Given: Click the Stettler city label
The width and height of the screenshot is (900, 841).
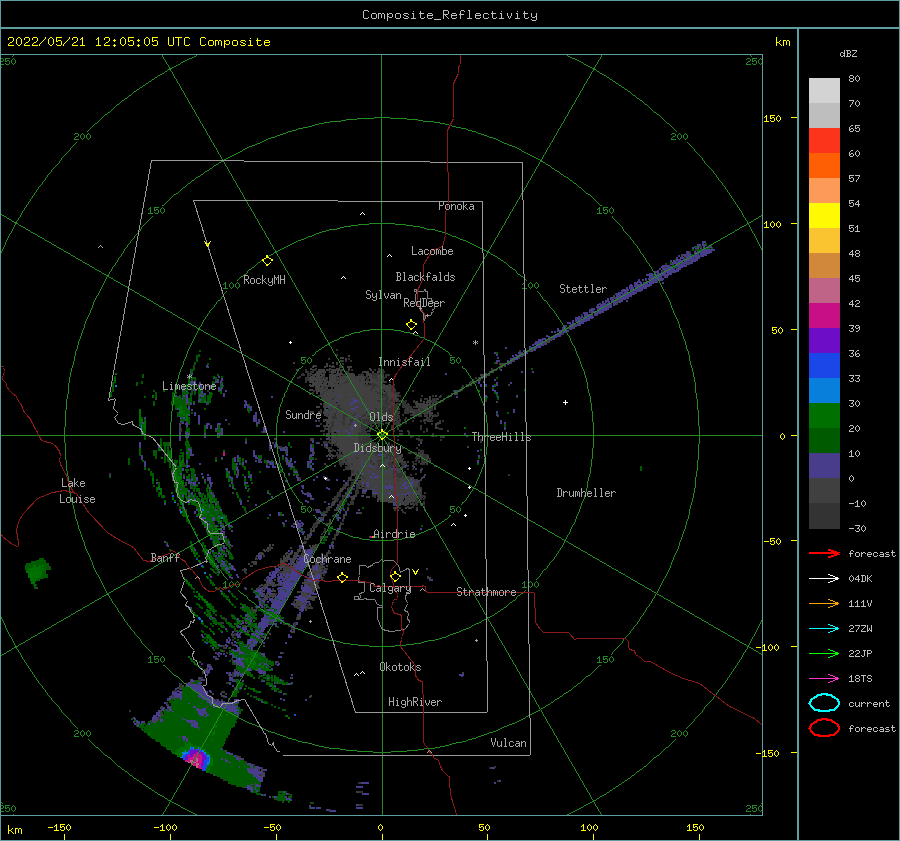Looking at the screenshot, I should click(583, 289).
